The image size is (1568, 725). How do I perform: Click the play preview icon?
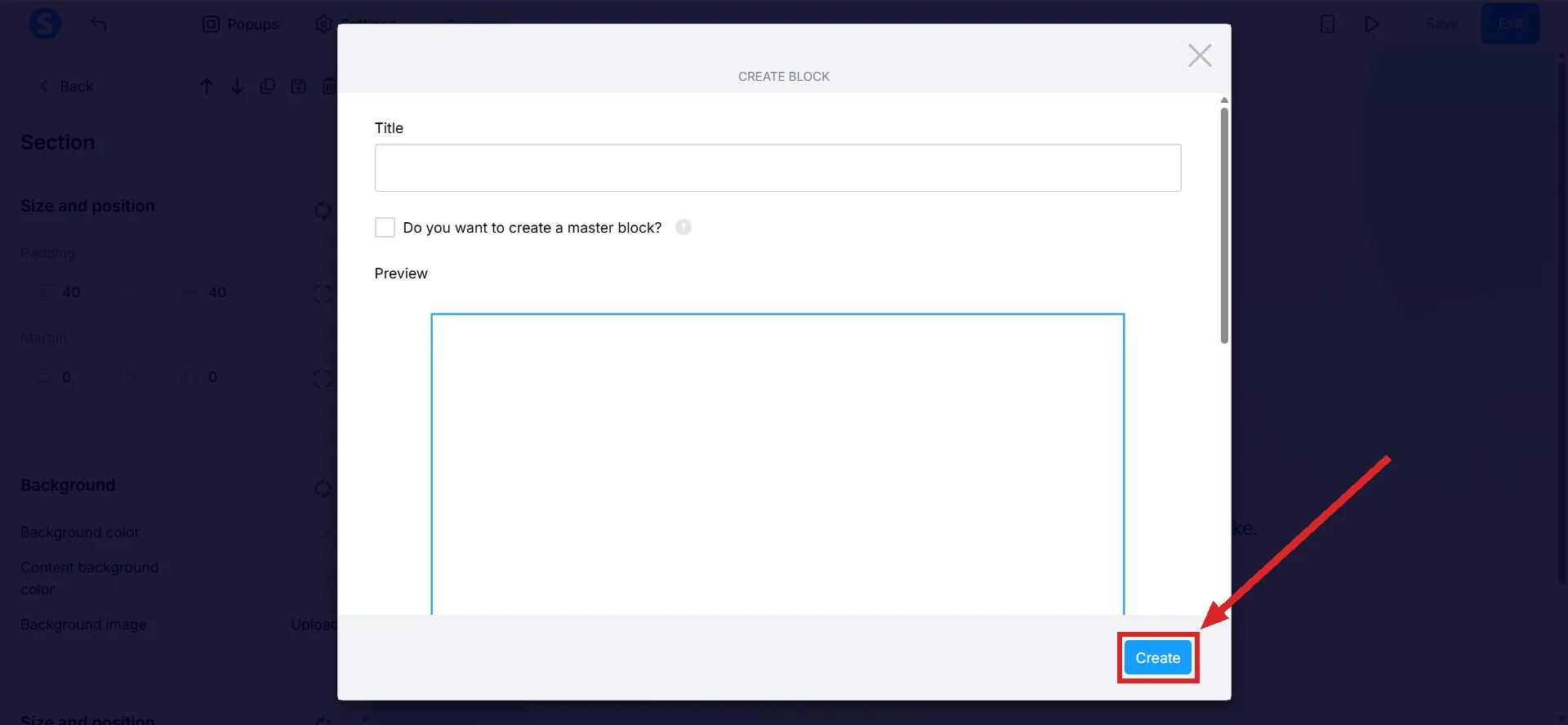point(1372,24)
